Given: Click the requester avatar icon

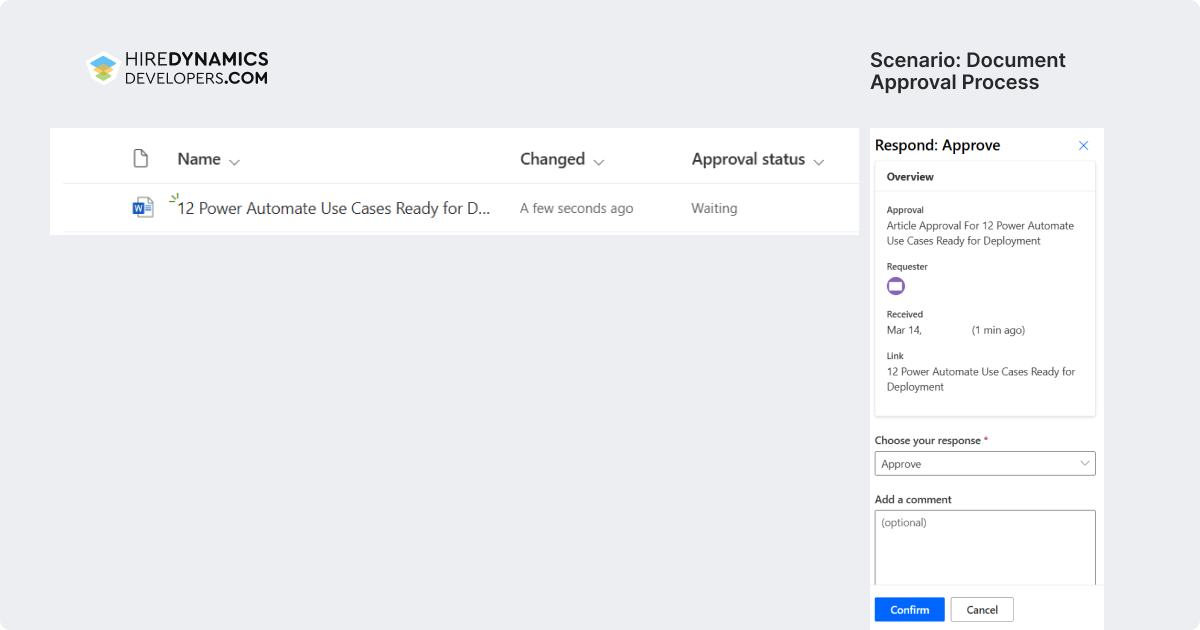Looking at the screenshot, I should [x=896, y=286].
